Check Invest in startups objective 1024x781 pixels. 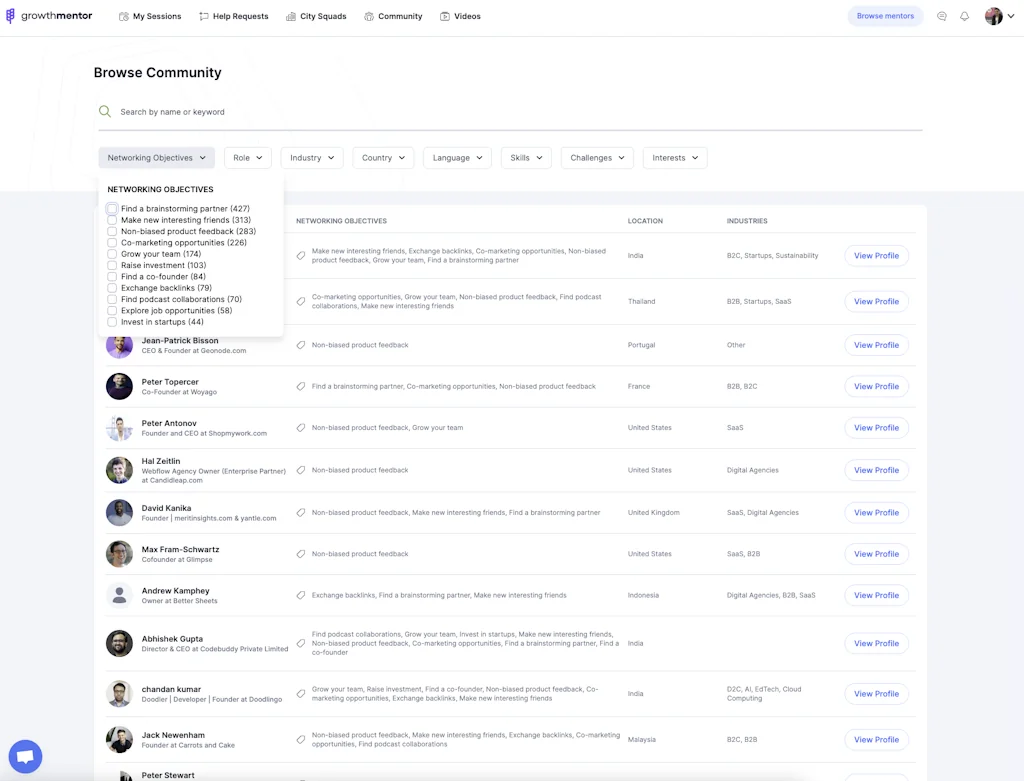[x=112, y=321]
